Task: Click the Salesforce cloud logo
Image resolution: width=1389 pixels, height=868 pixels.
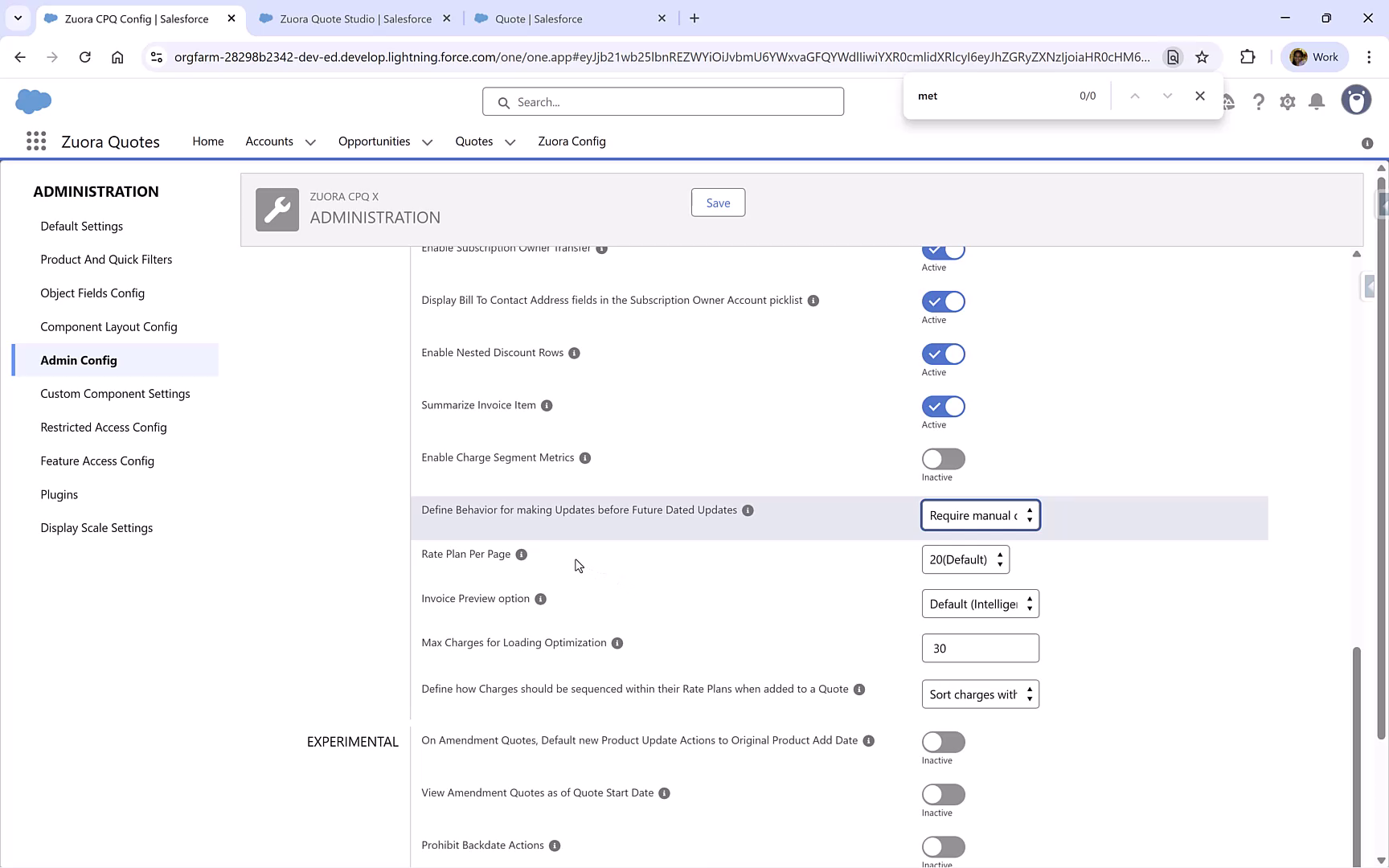Action: point(33,101)
